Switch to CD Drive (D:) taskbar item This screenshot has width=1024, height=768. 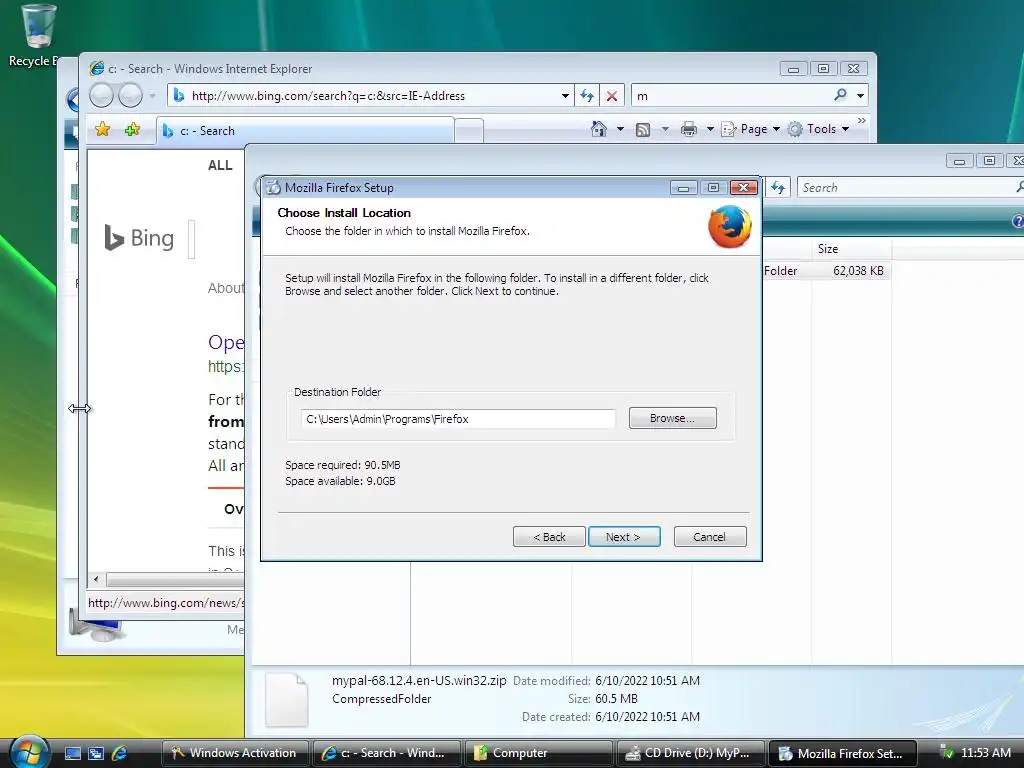point(690,753)
